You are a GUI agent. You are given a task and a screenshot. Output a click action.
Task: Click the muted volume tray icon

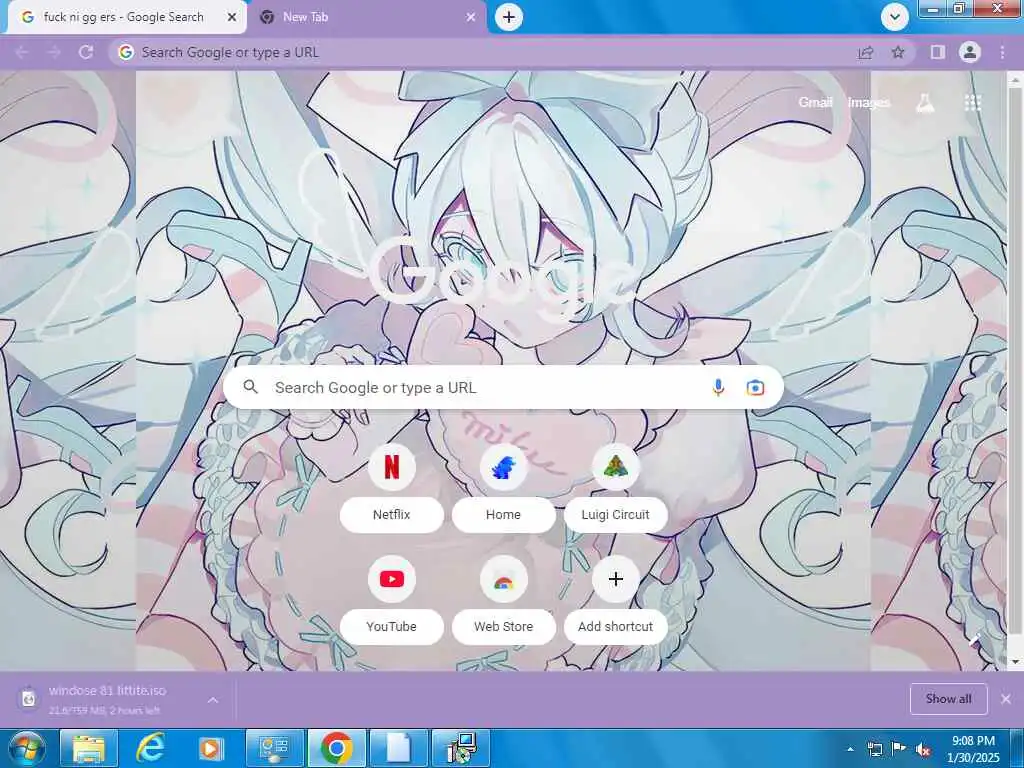[923, 749]
